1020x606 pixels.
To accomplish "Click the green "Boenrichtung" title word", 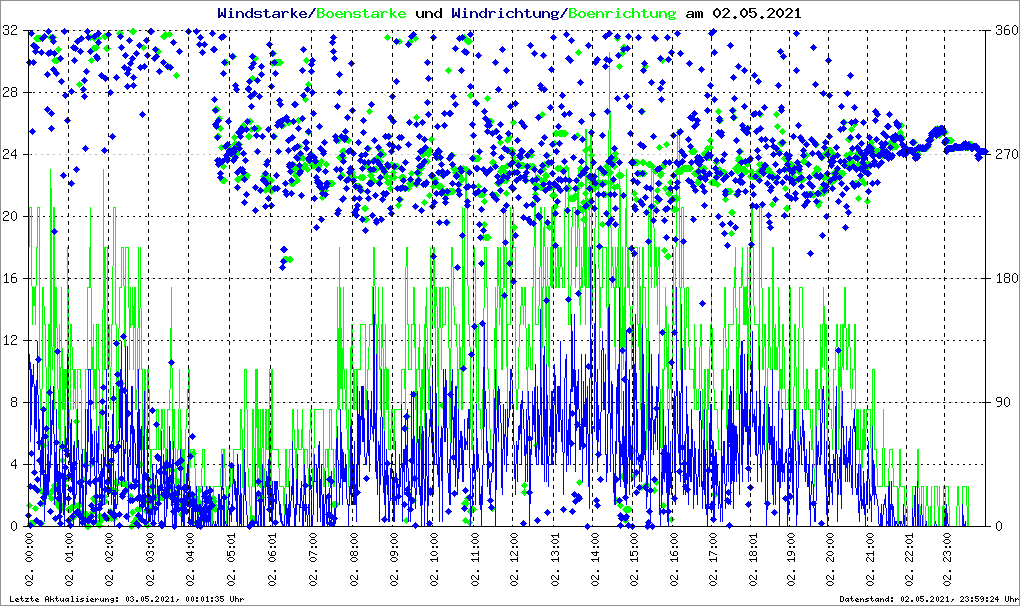I will click(621, 14).
